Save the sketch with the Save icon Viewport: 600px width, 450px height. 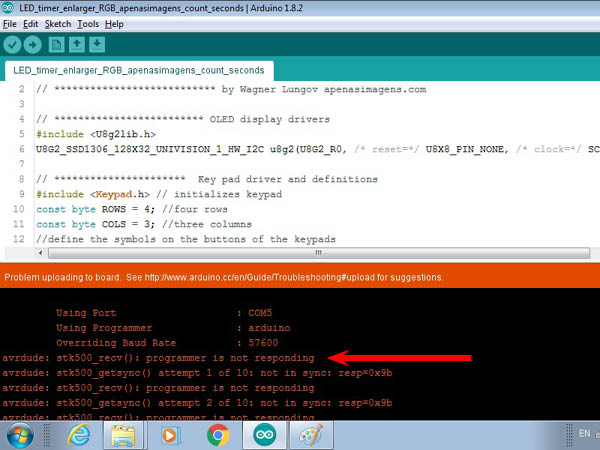click(x=96, y=45)
